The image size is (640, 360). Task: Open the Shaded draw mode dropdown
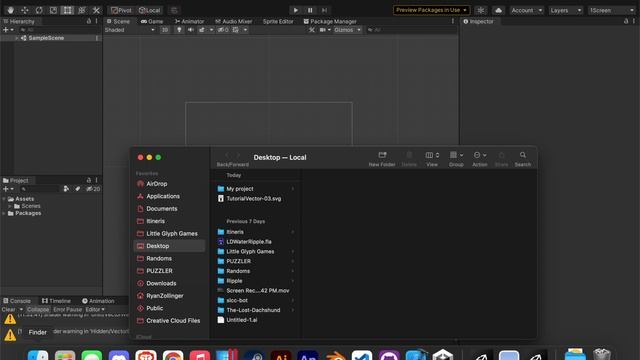pos(130,30)
